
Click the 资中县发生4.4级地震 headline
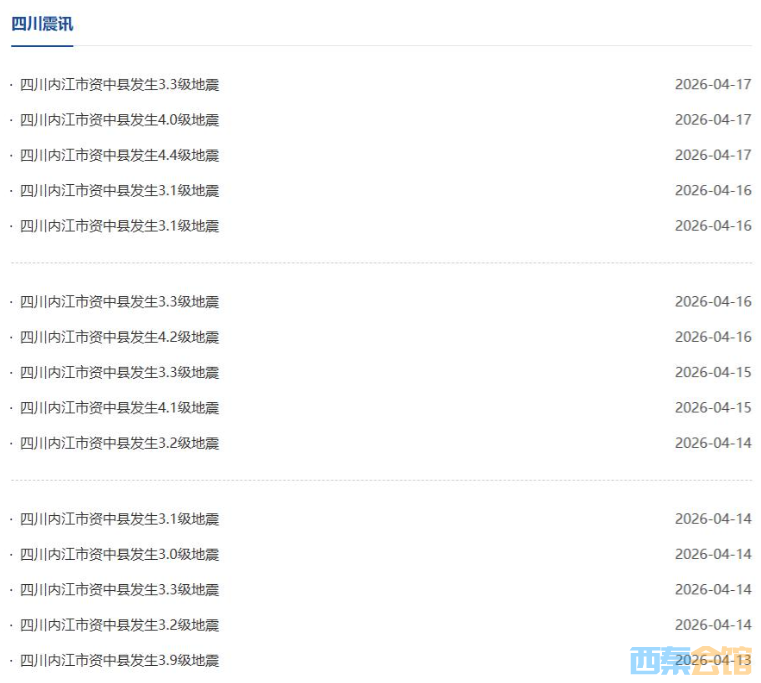[x=119, y=155]
